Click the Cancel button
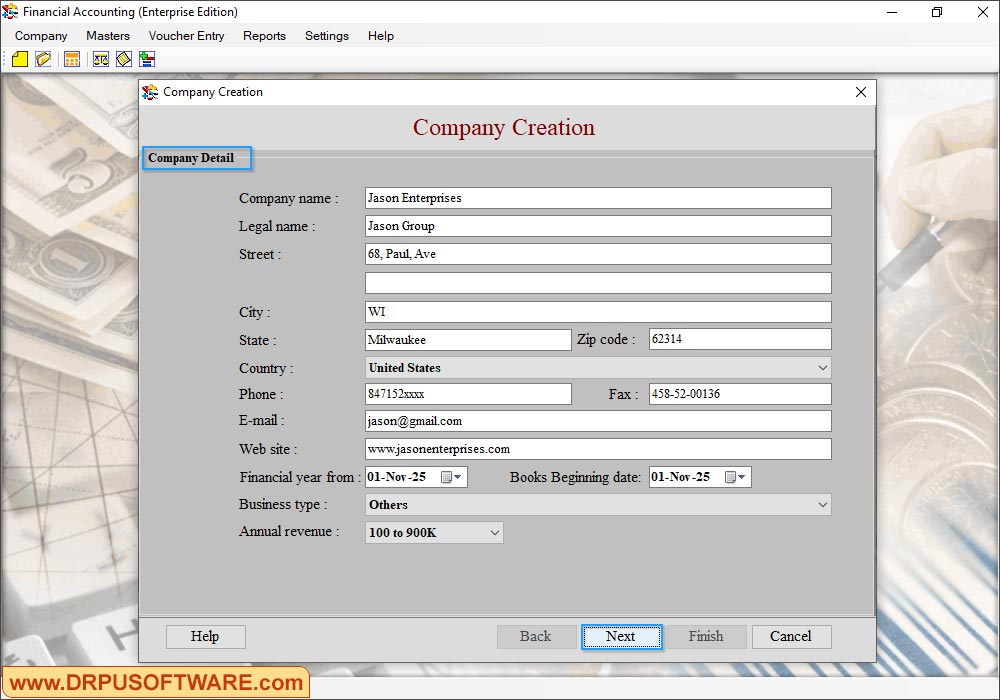 791,636
